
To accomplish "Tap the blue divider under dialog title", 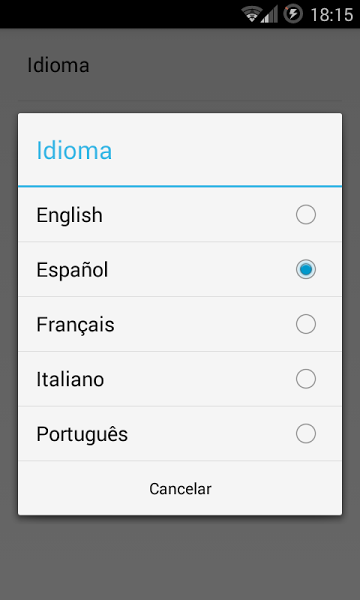I will pyautogui.click(x=180, y=186).
